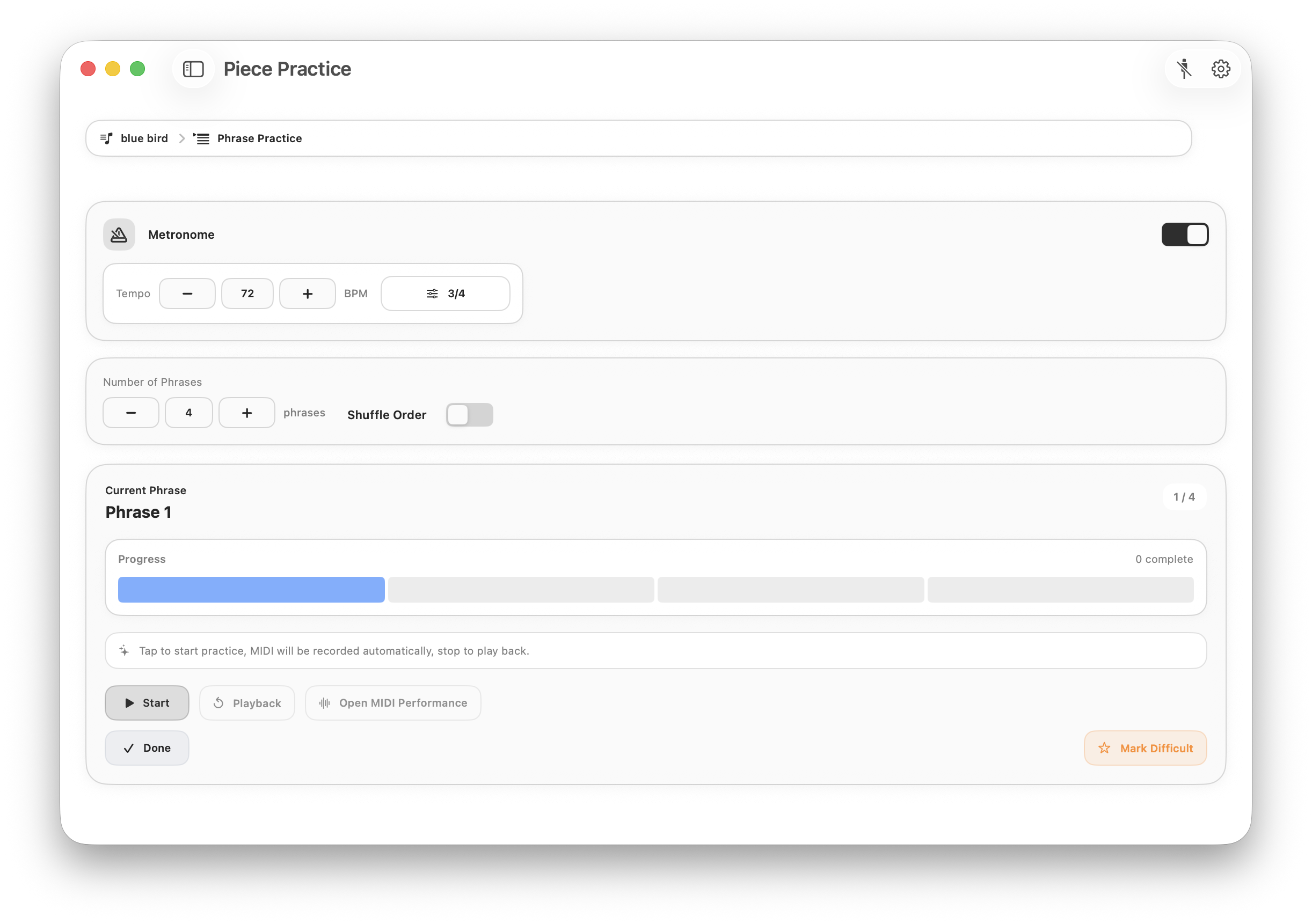The image size is (1312, 924).
Task: Mark the phrase as Done
Action: click(147, 748)
